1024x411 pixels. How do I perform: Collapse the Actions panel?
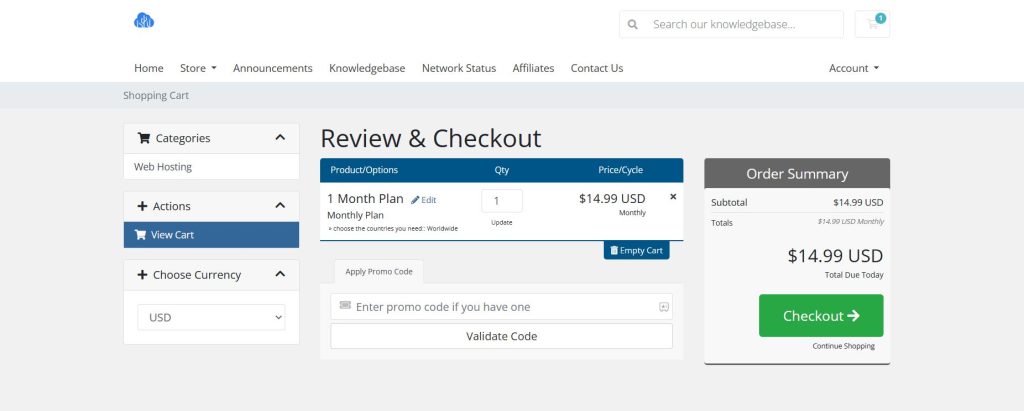[x=280, y=206]
